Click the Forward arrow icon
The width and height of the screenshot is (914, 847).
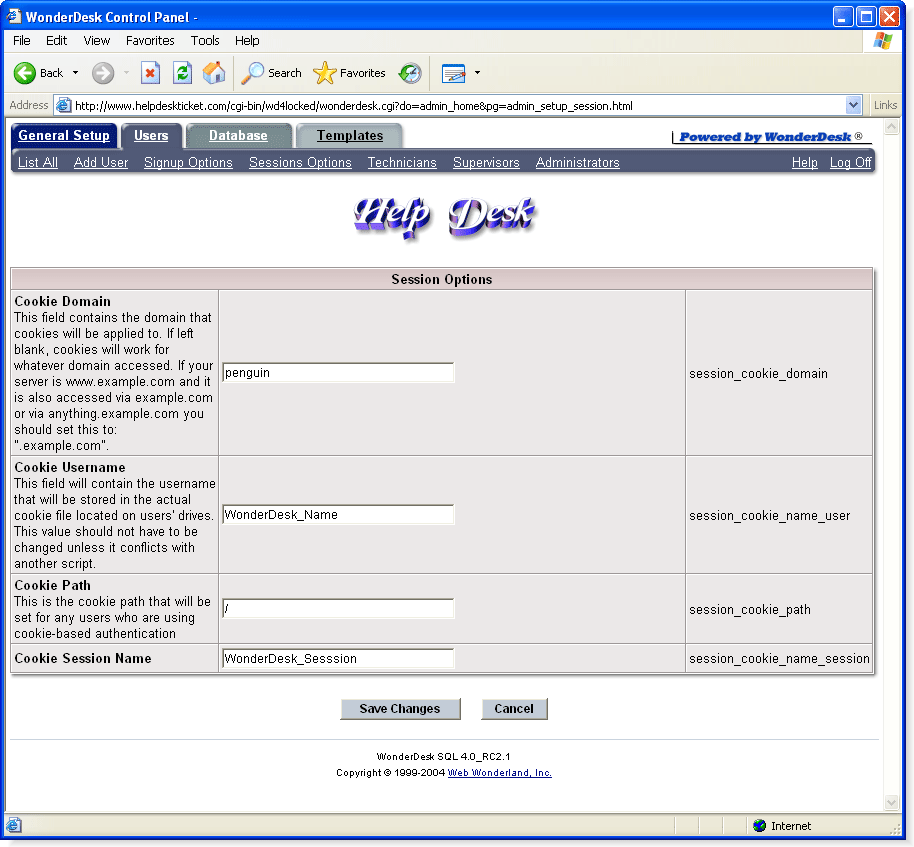click(103, 73)
